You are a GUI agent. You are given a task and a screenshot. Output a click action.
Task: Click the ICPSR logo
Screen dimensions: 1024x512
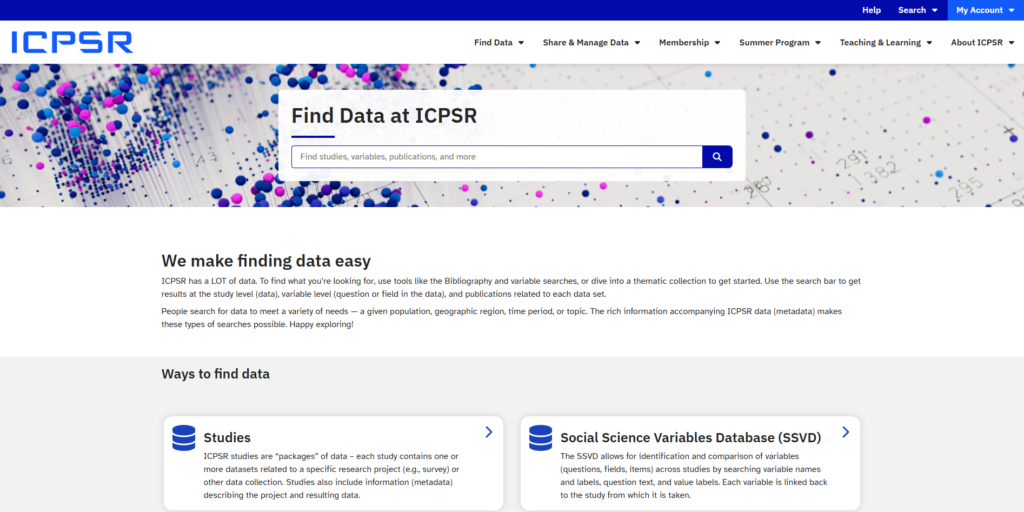[x=72, y=42]
